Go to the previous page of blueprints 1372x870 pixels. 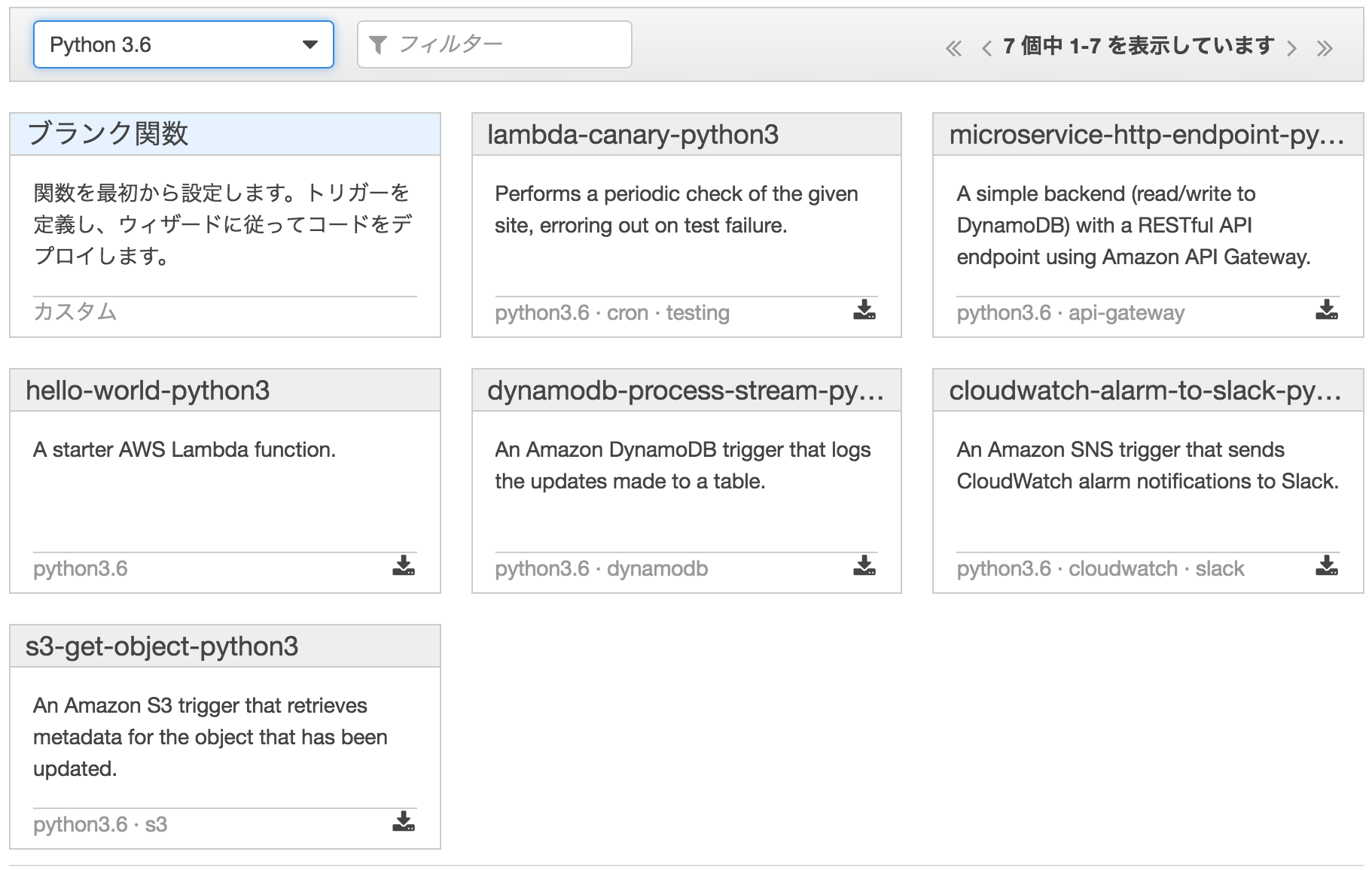tap(986, 47)
